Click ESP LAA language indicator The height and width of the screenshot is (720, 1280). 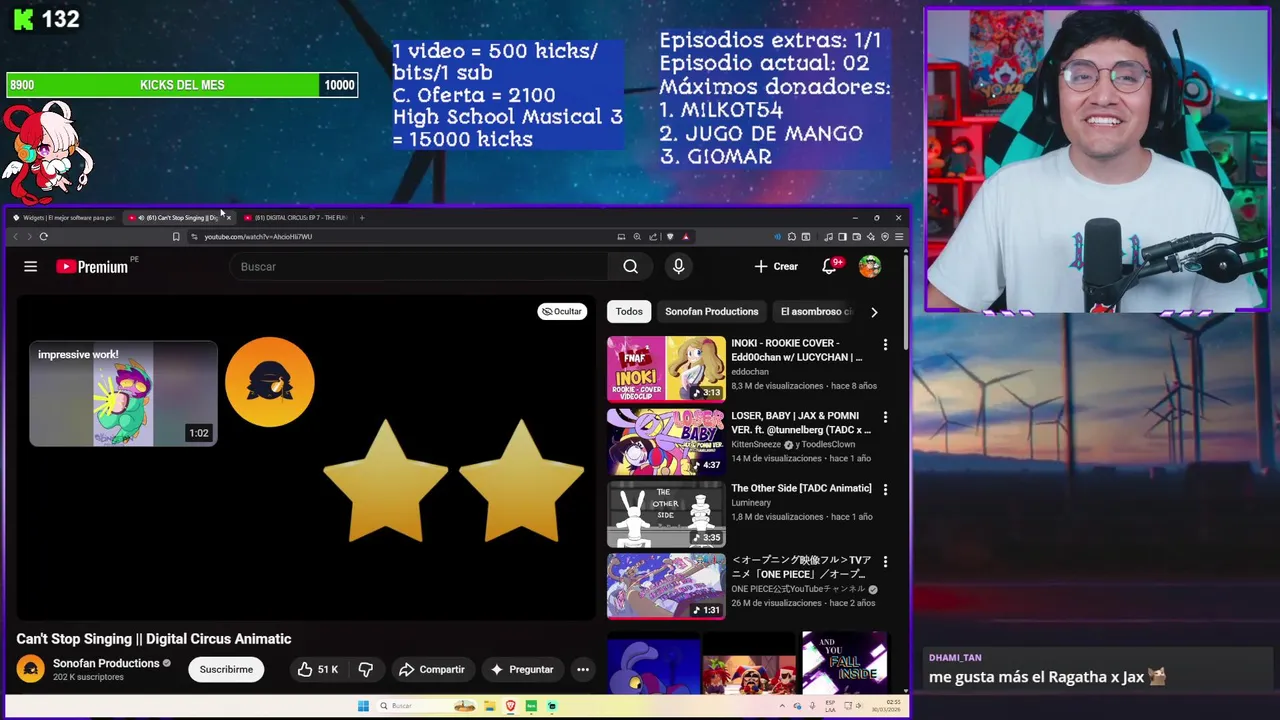point(830,706)
